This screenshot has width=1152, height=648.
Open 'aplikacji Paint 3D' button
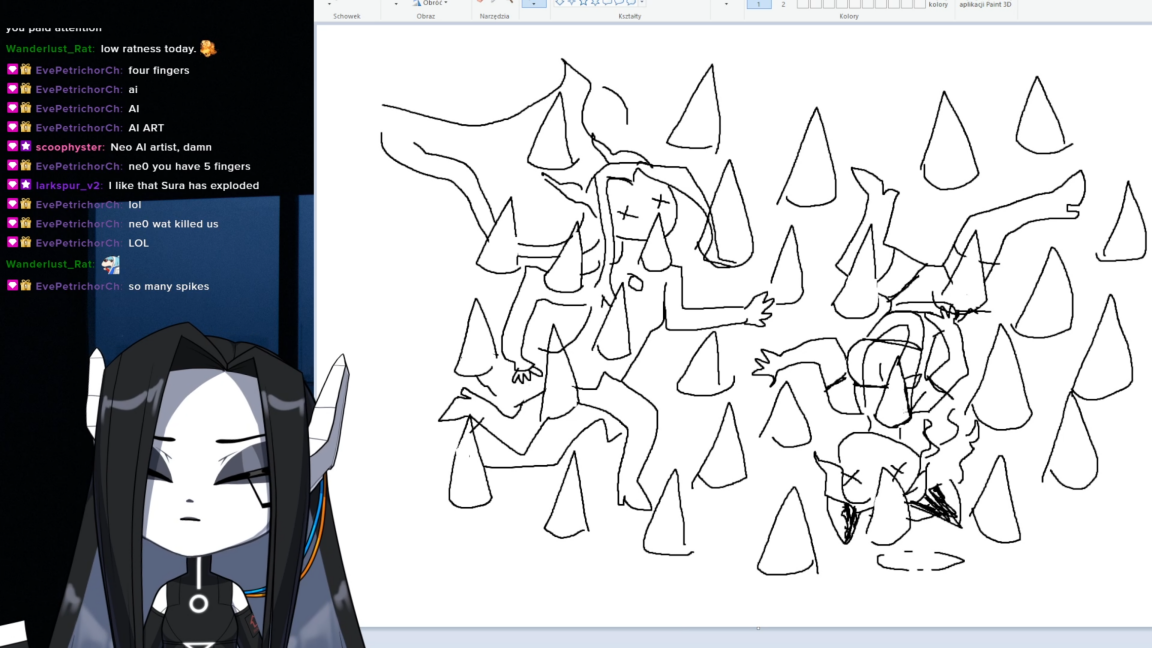[x=985, y=4]
